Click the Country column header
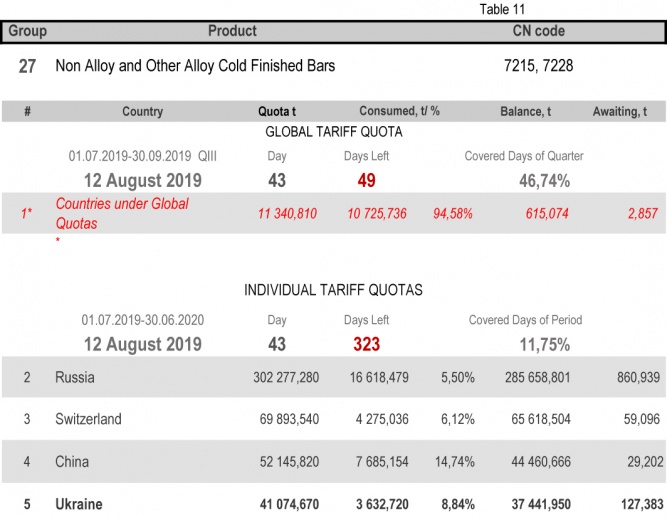This screenshot has height=518, width=667. click(142, 112)
